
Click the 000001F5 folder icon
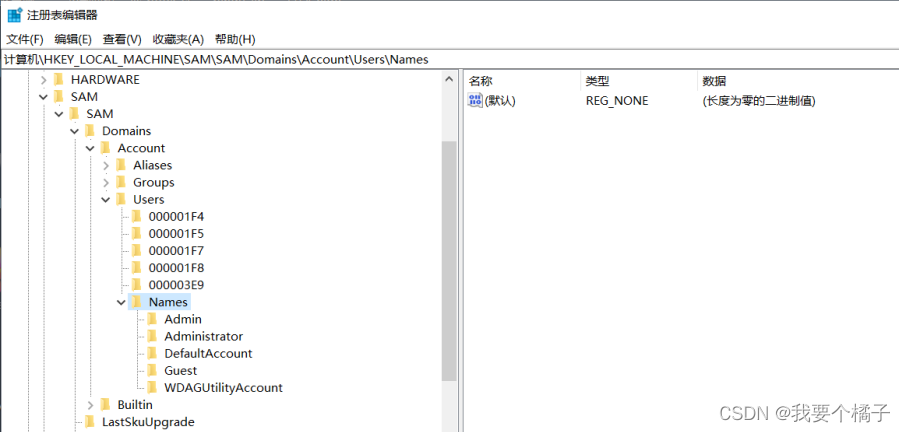click(136, 233)
